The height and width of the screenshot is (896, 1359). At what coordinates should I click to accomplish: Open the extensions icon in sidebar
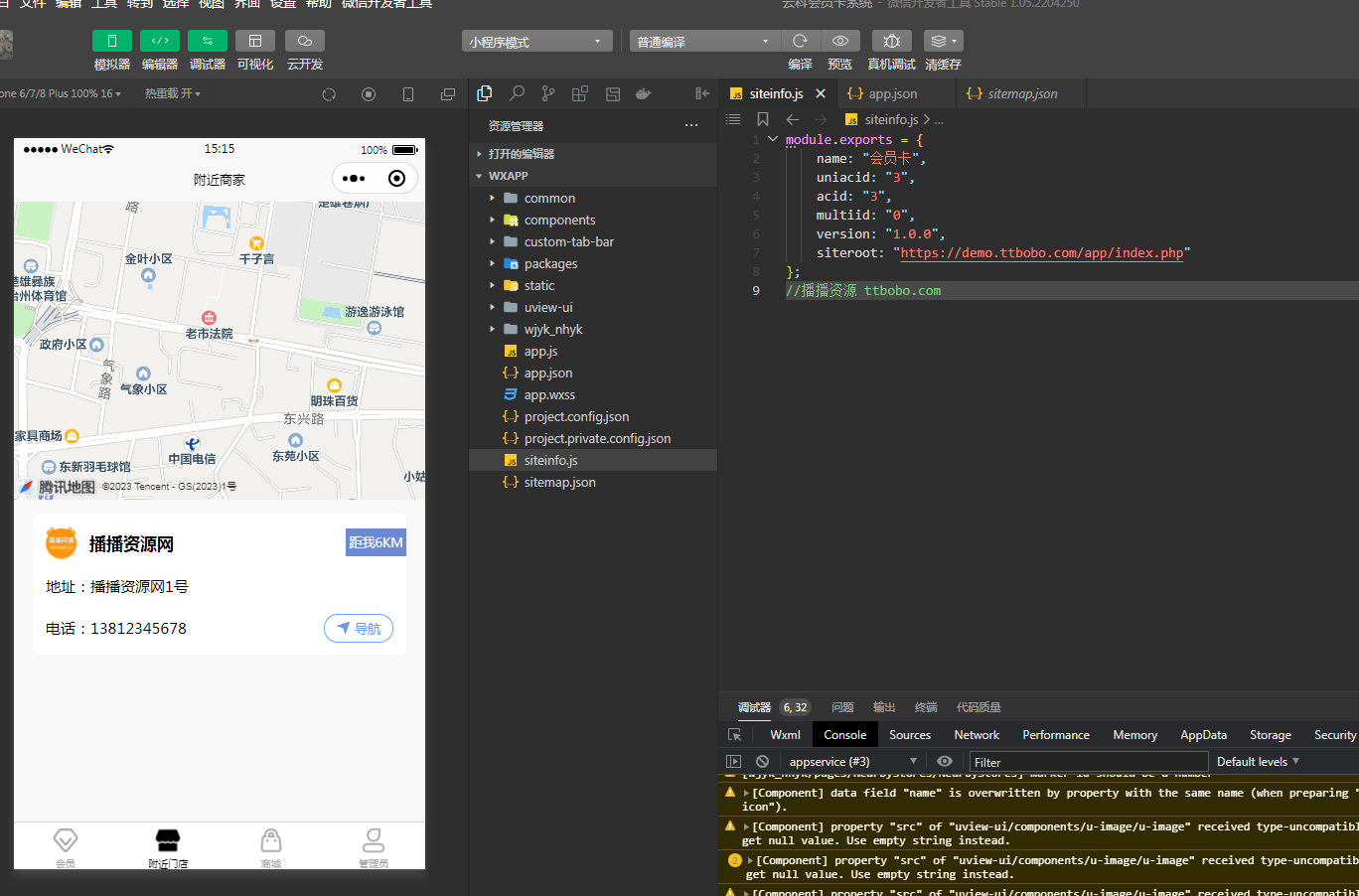[x=580, y=93]
